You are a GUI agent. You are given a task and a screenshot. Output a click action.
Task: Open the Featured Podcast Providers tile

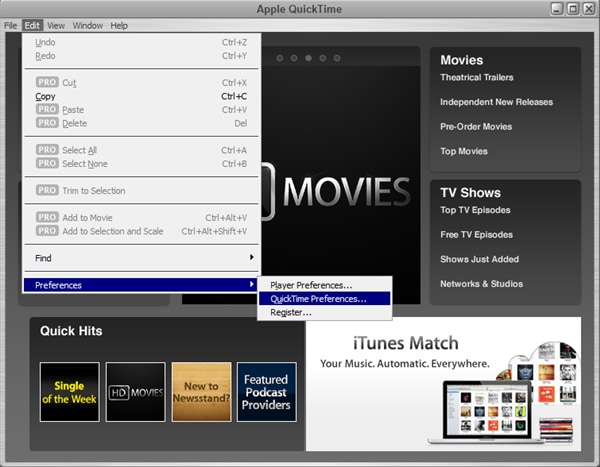[267, 392]
